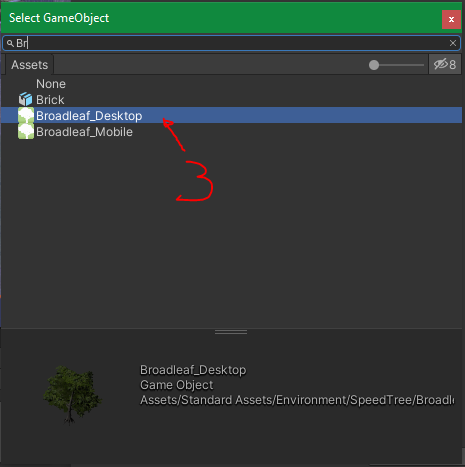Viewport: 465px width, 467px height.
Task: Click the Assets/Standard Assets path text
Action: [x=297, y=400]
